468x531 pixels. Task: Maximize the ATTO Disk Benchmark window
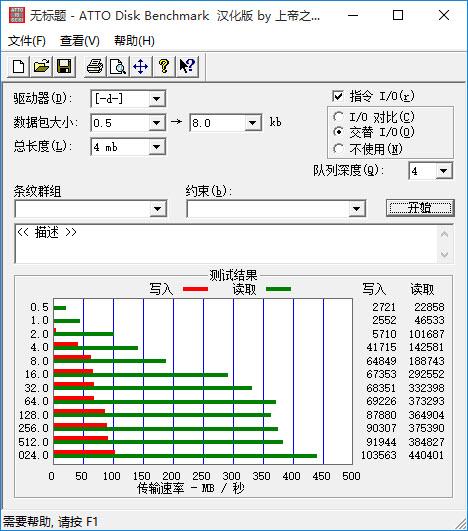click(x=398, y=15)
